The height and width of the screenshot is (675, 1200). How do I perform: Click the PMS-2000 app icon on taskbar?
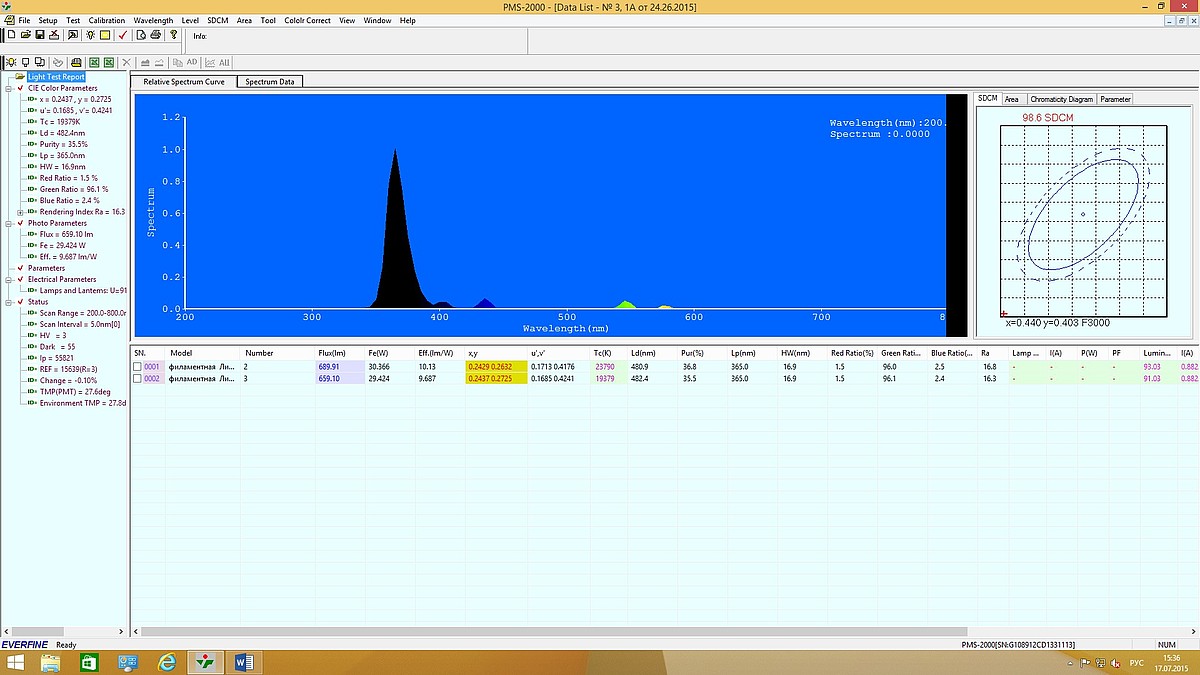point(206,662)
